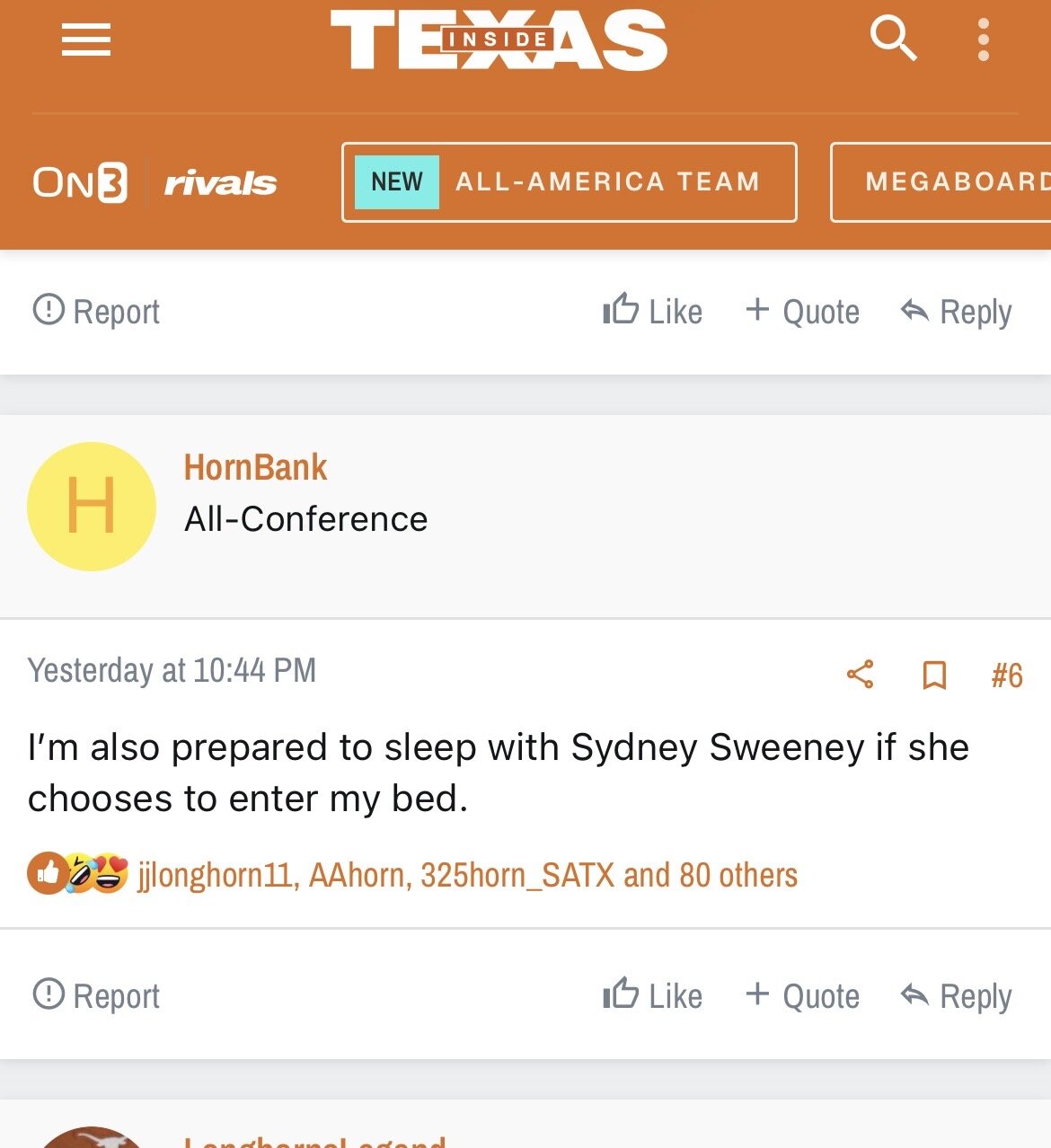
Task: Open permalink #6 of the post
Action: tap(1007, 676)
